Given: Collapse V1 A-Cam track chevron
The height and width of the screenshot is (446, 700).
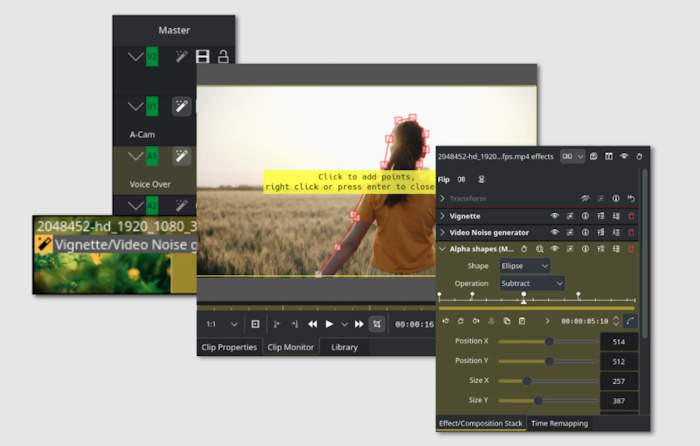Looking at the screenshot, I should [135, 106].
